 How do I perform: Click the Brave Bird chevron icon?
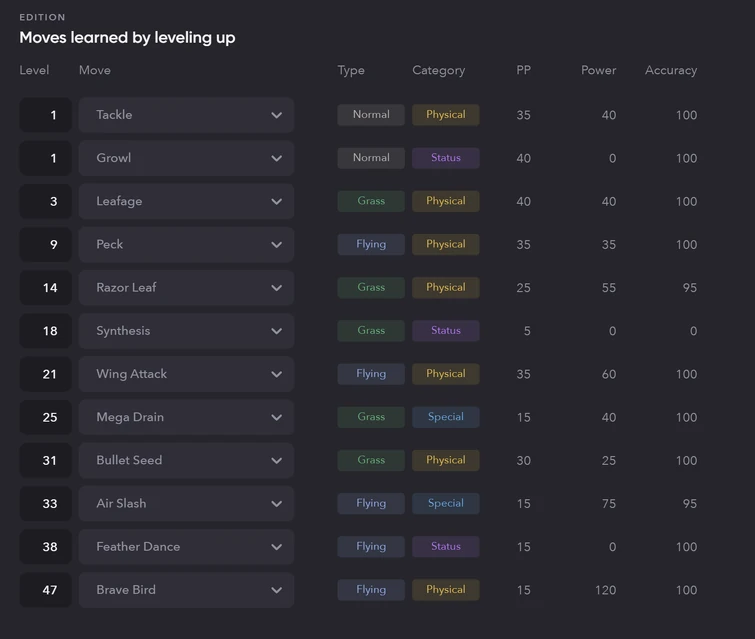pyautogui.click(x=276, y=590)
